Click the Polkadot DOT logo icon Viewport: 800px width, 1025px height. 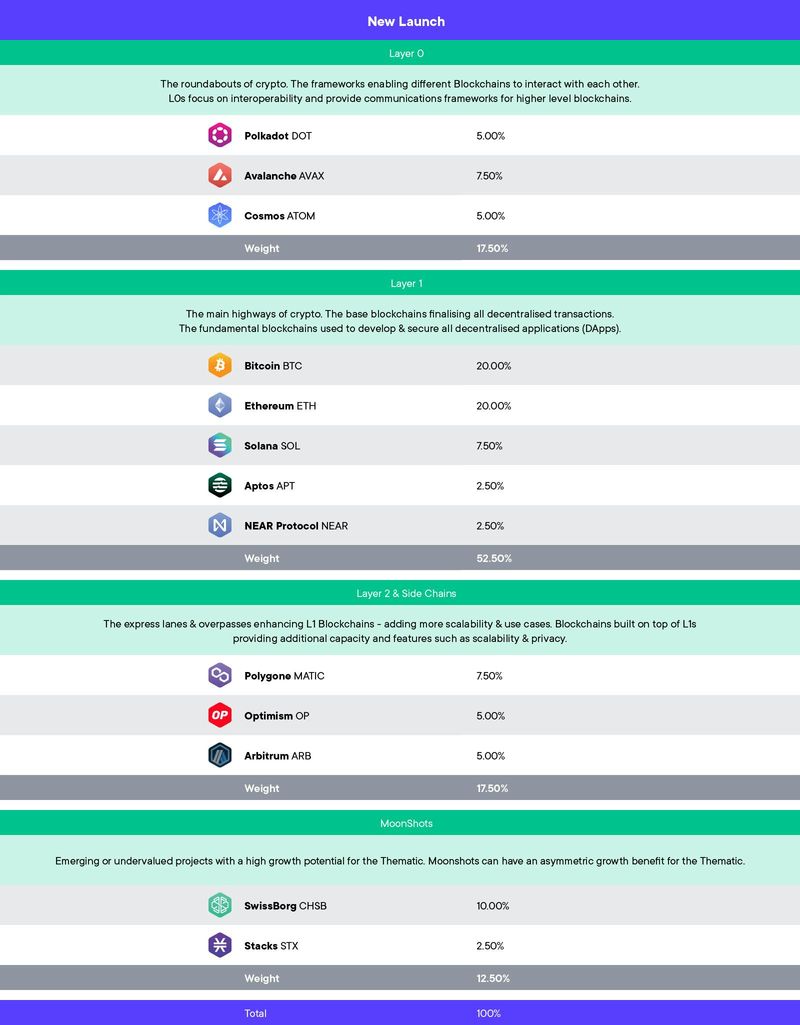pos(220,135)
